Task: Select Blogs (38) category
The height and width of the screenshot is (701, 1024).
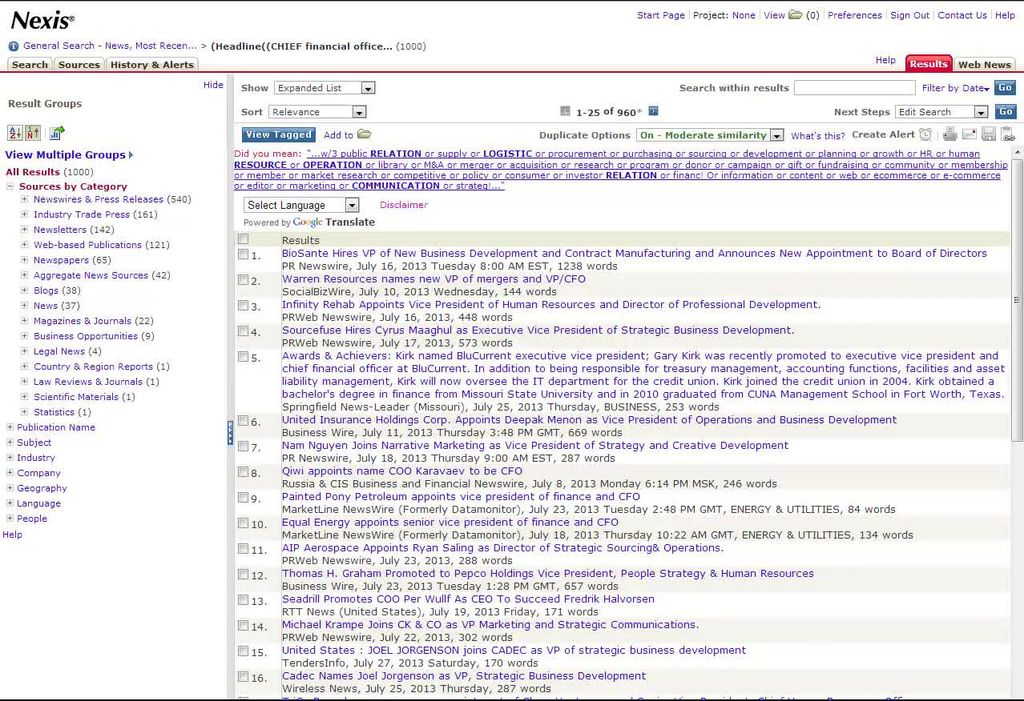Action: coord(57,291)
